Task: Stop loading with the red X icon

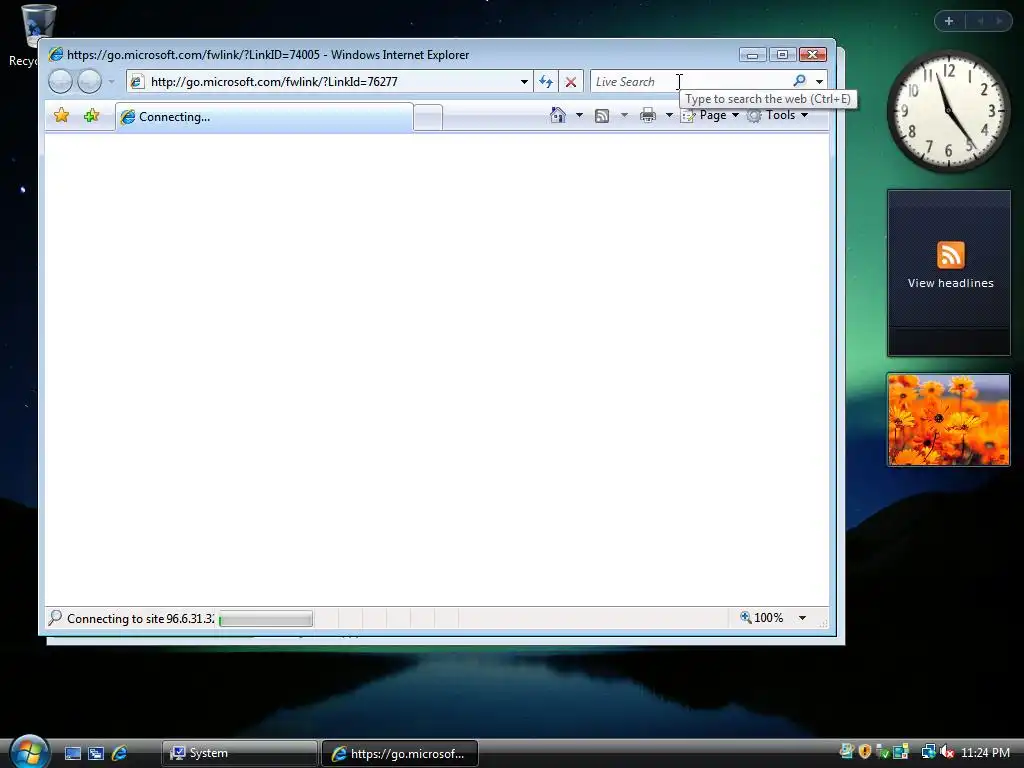Action: tap(571, 82)
